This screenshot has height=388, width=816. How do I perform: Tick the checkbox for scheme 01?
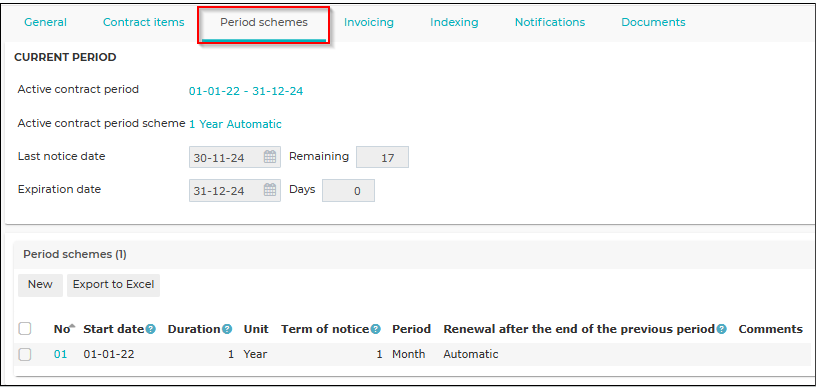(x=24, y=354)
